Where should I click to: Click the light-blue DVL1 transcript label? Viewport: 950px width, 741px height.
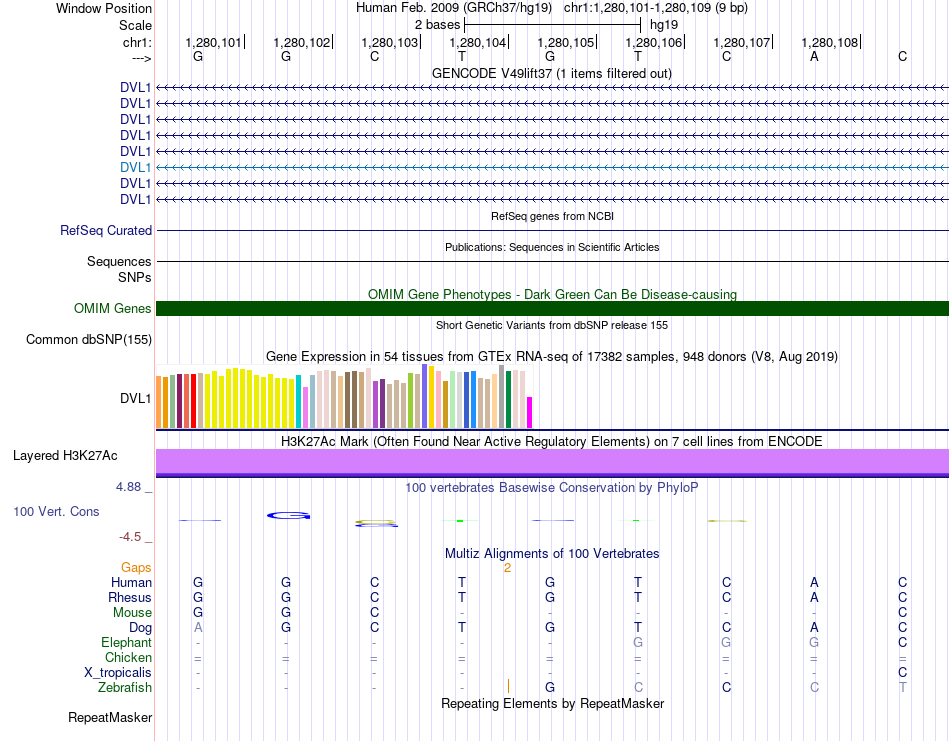(136, 167)
